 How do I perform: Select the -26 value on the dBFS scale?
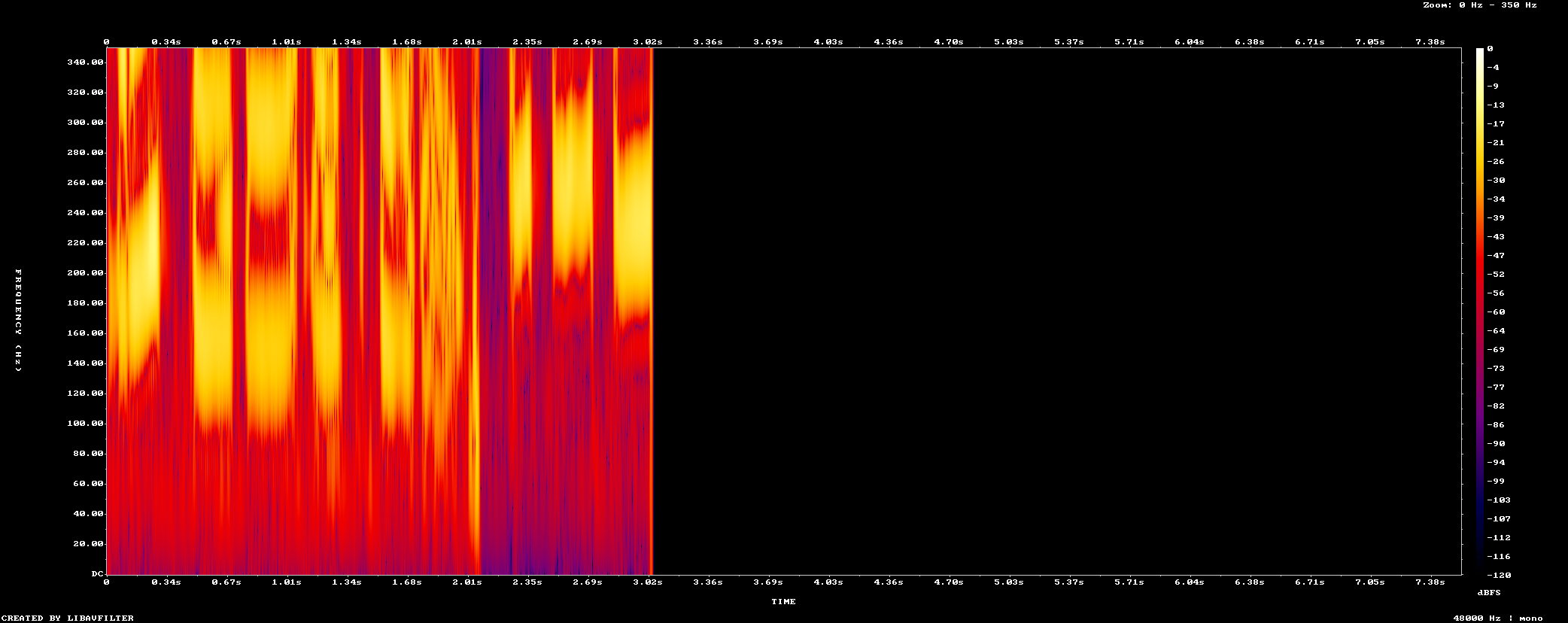pos(1496,162)
